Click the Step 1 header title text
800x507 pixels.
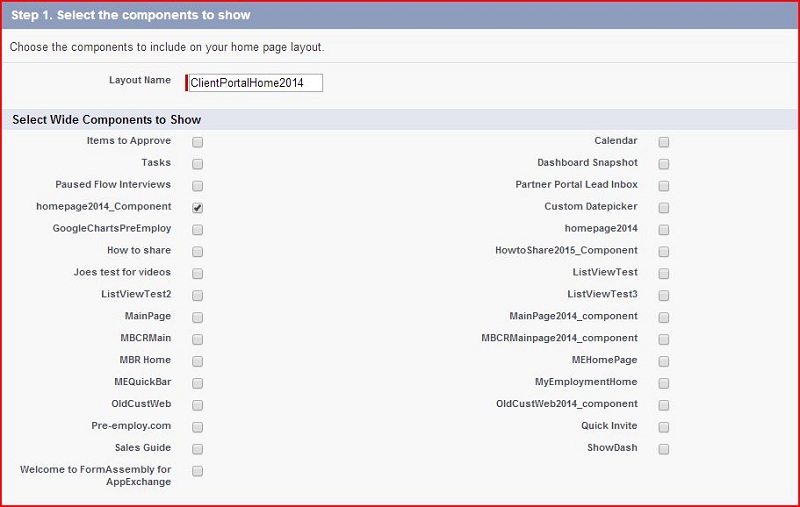131,15
